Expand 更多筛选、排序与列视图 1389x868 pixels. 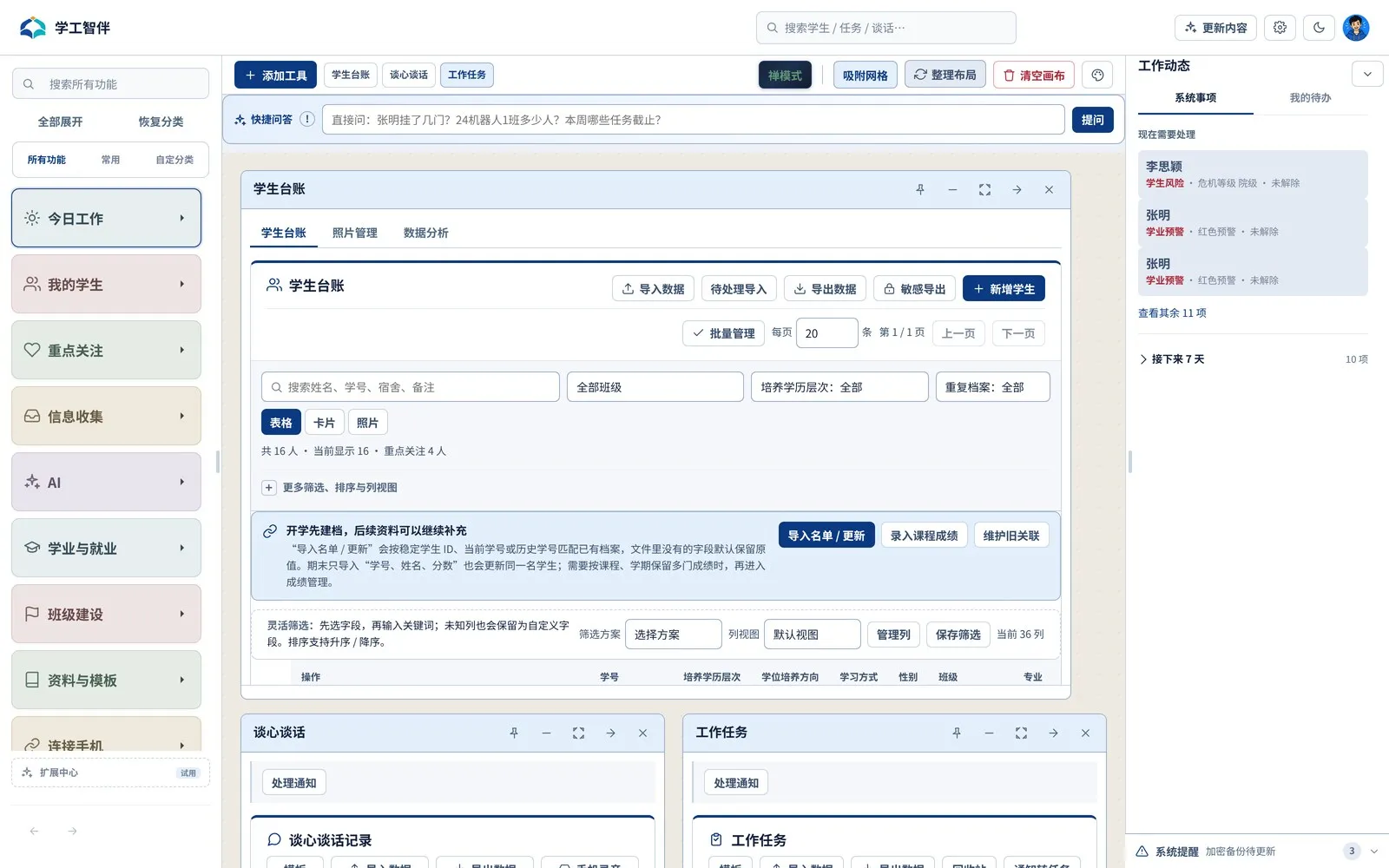click(x=330, y=488)
